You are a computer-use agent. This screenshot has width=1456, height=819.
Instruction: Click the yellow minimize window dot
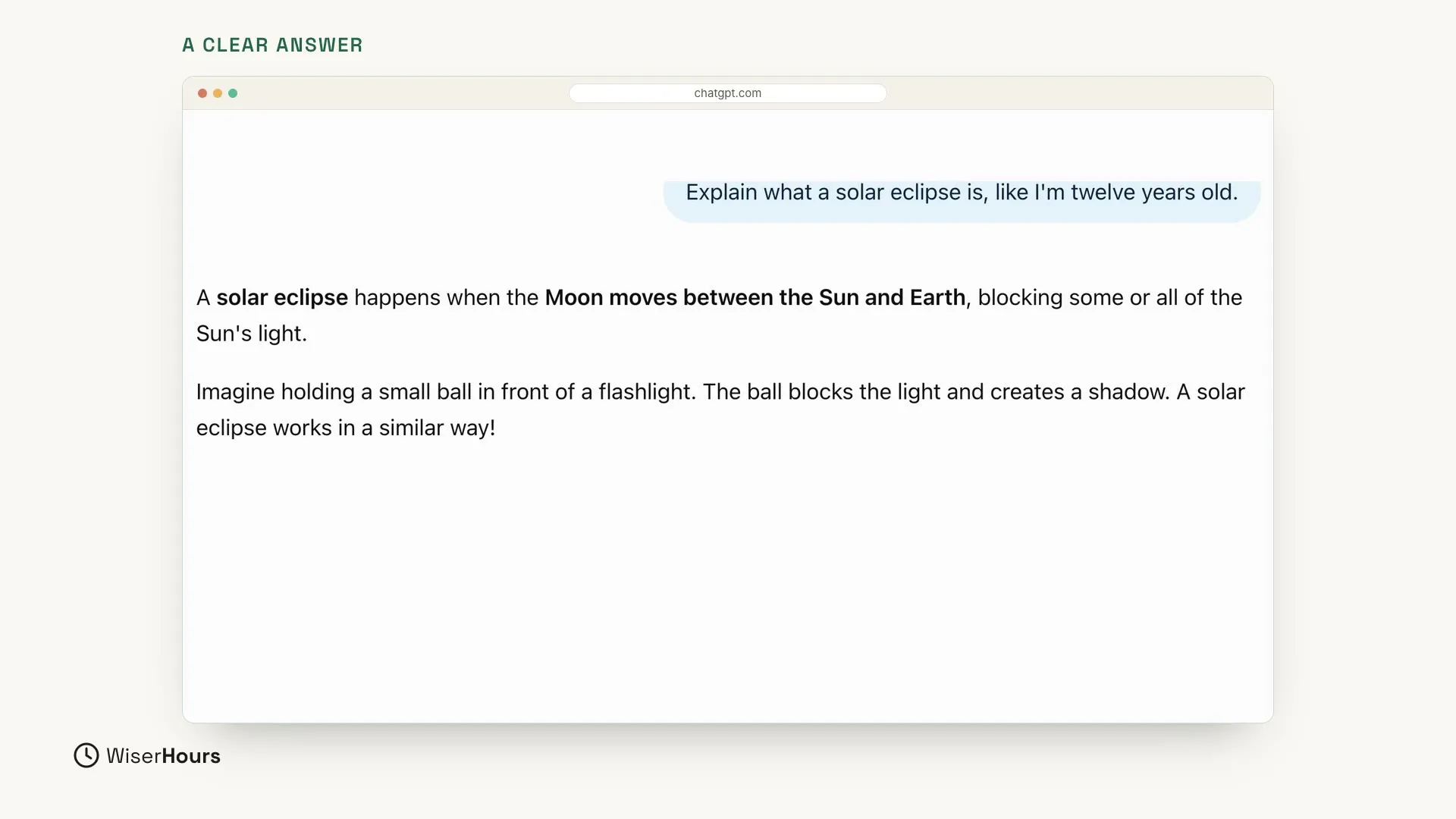point(218,93)
